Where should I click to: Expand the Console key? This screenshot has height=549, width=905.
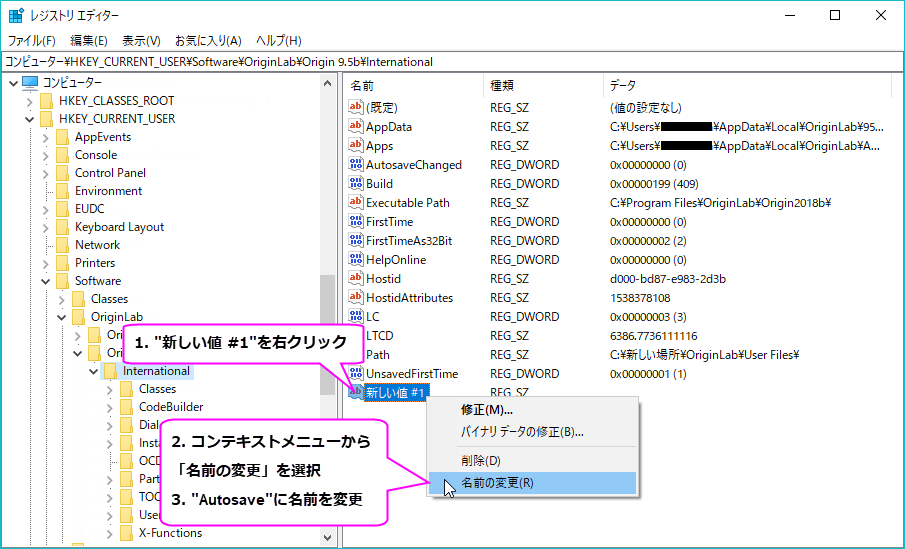46,155
